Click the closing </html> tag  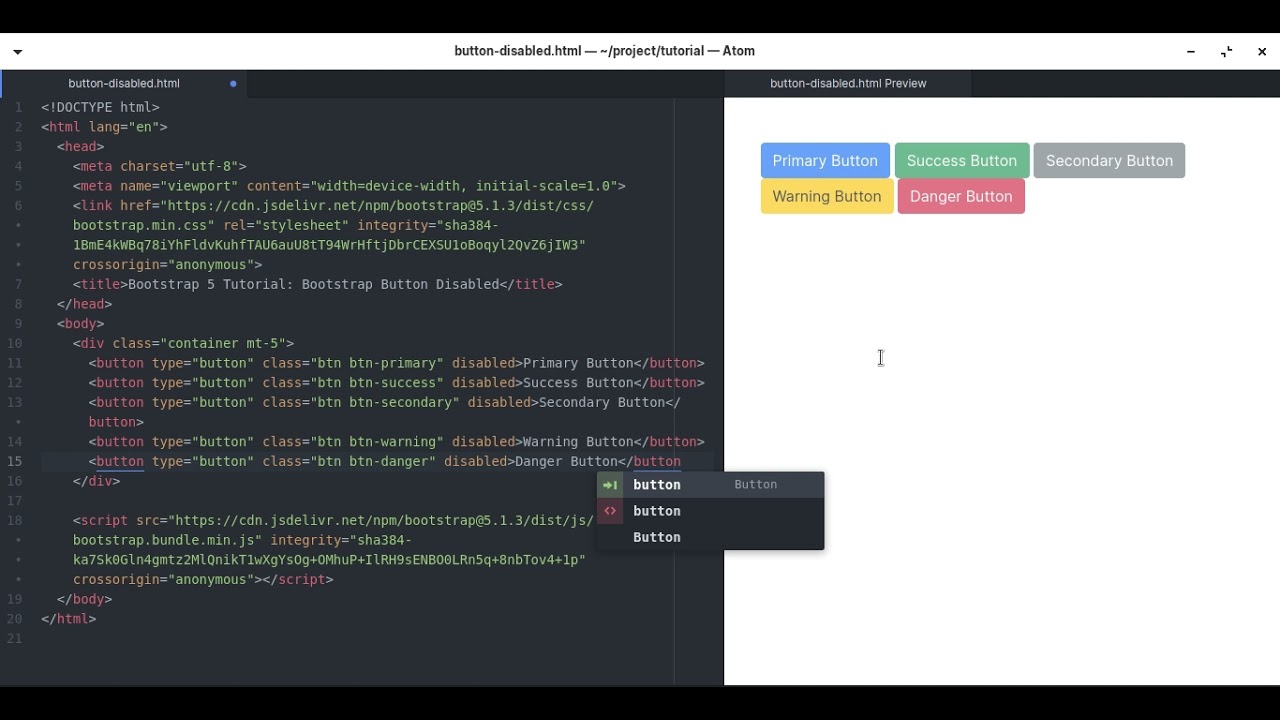(69, 619)
